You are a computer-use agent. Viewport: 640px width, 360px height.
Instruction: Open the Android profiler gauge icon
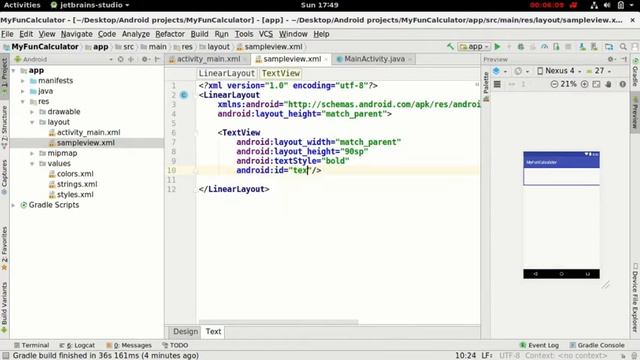pos(544,47)
